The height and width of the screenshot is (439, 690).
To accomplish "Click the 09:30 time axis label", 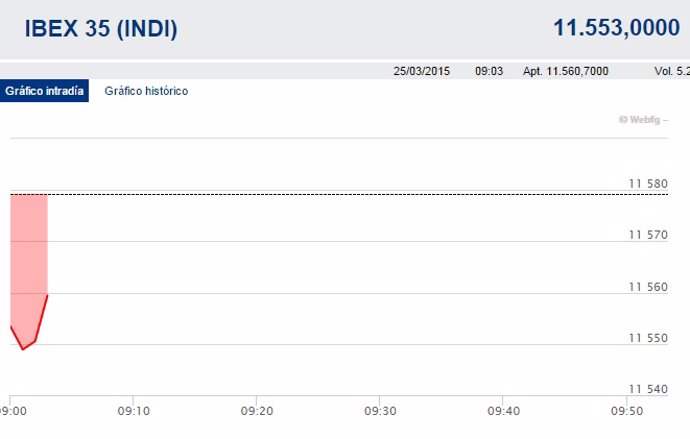I will [380, 411].
